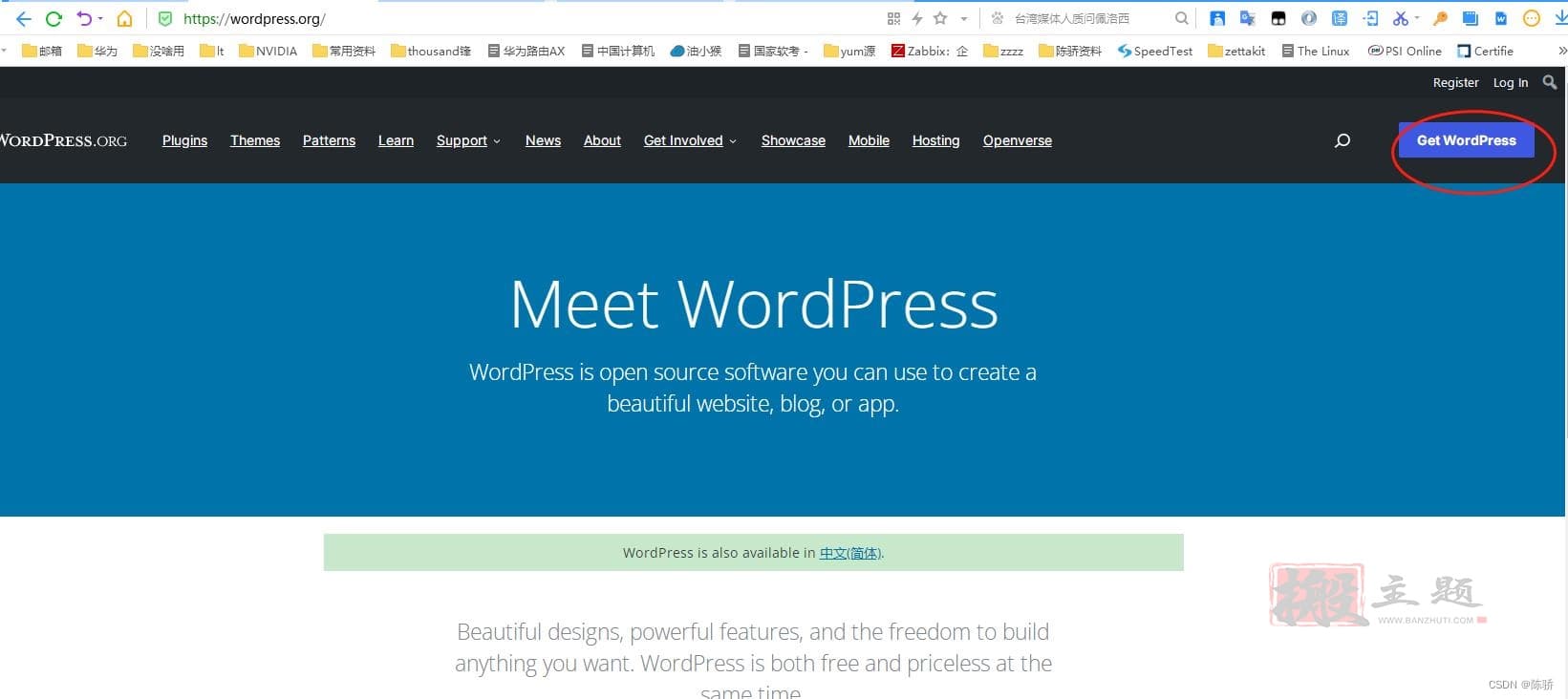The width and height of the screenshot is (1568, 699).
Task: Open the Showcase menu item
Action: pyautogui.click(x=793, y=140)
